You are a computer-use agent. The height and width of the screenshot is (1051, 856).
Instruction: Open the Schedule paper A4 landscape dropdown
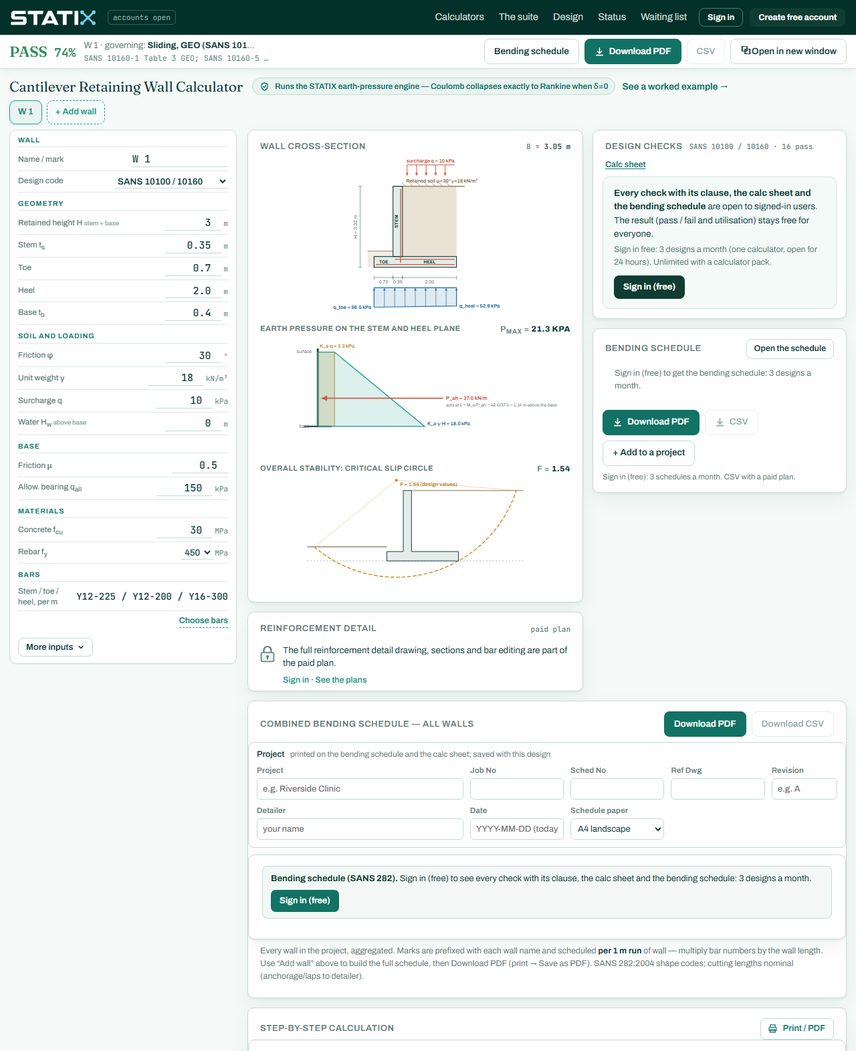click(617, 829)
